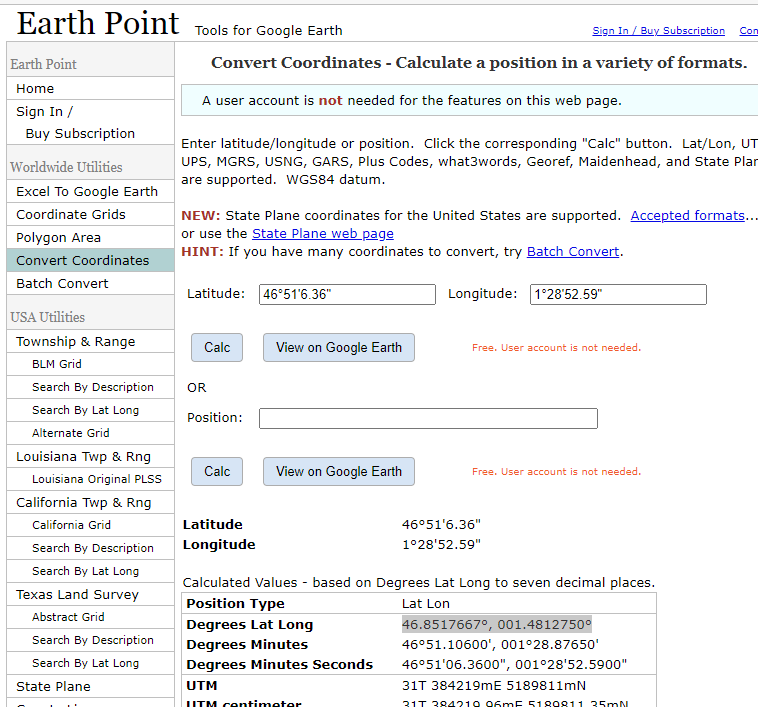Select BLM Grid sub-item
The image size is (758, 707).
(x=57, y=365)
